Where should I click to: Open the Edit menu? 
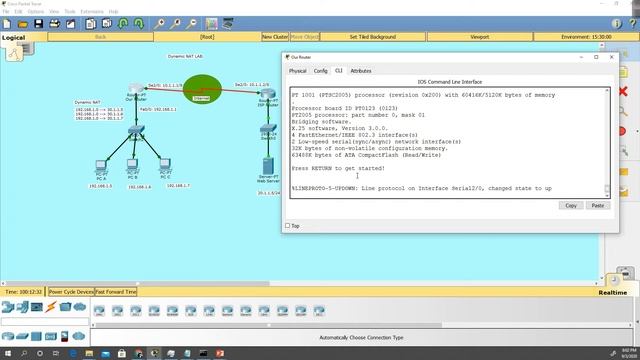coord(18,11)
